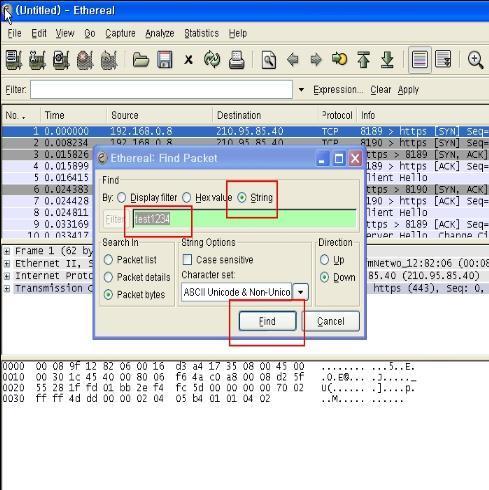Viewport: 489px width, 490px height.
Task: Maximize the Find Packet dialog
Action: click(339, 159)
